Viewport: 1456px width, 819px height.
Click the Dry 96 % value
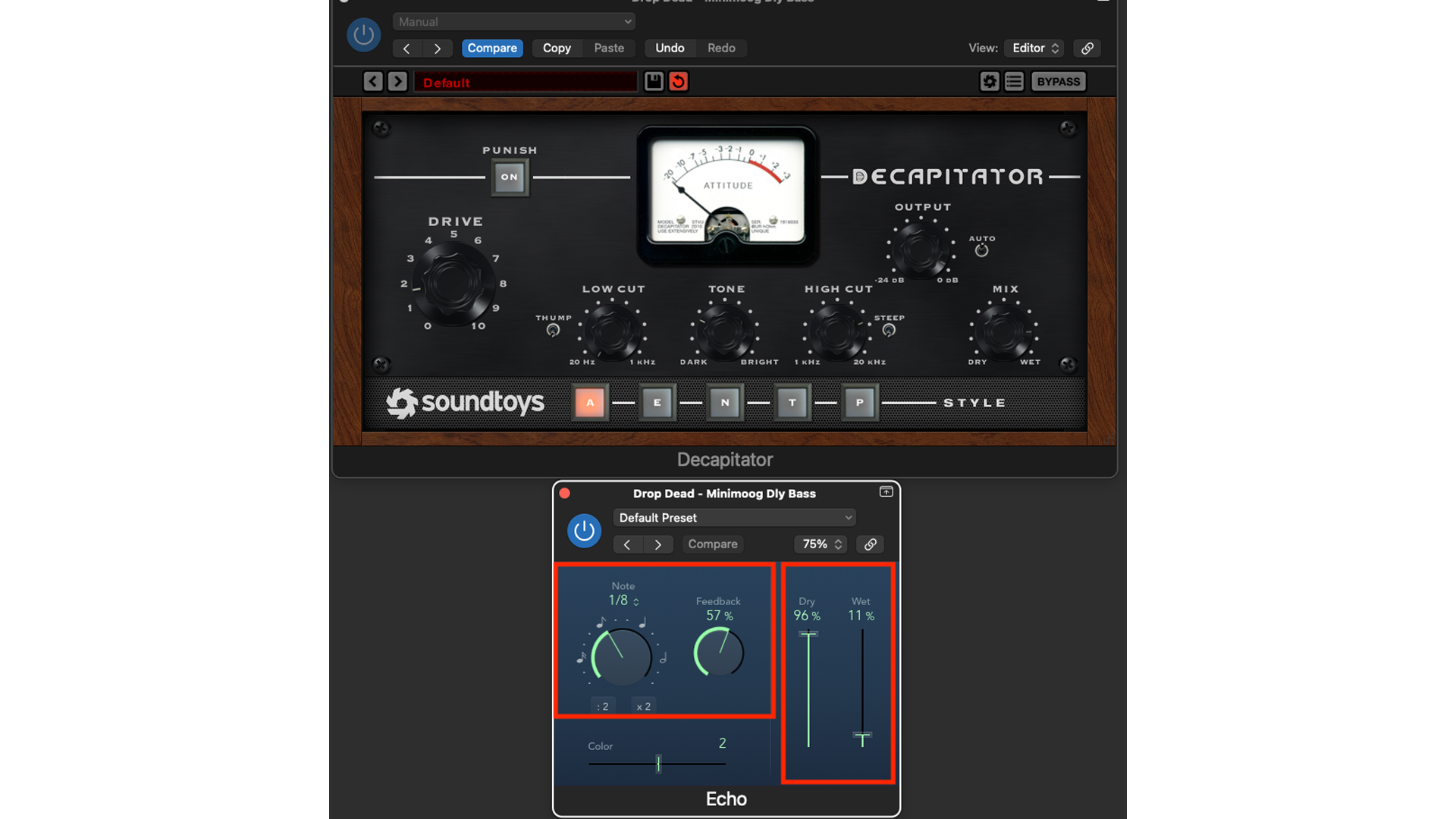[x=807, y=617]
